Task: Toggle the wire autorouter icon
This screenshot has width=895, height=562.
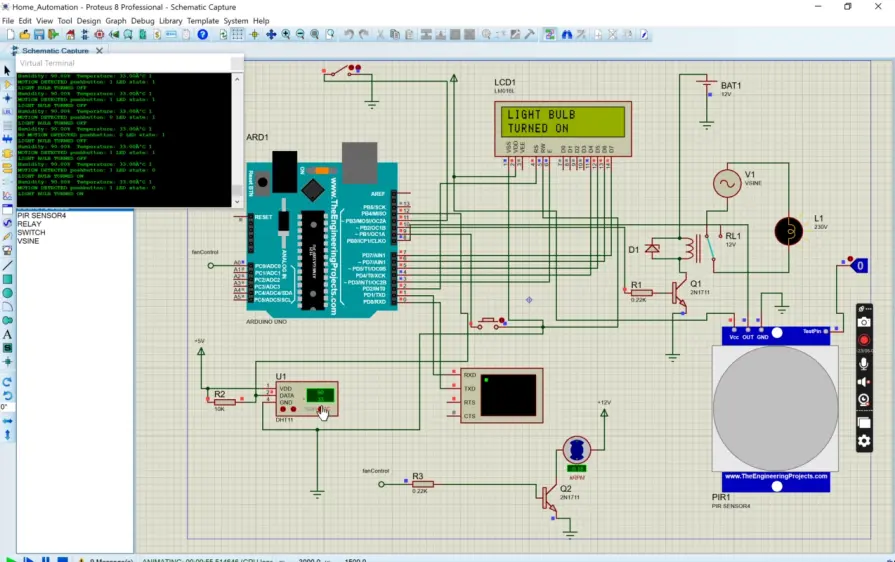Action: (x=550, y=35)
